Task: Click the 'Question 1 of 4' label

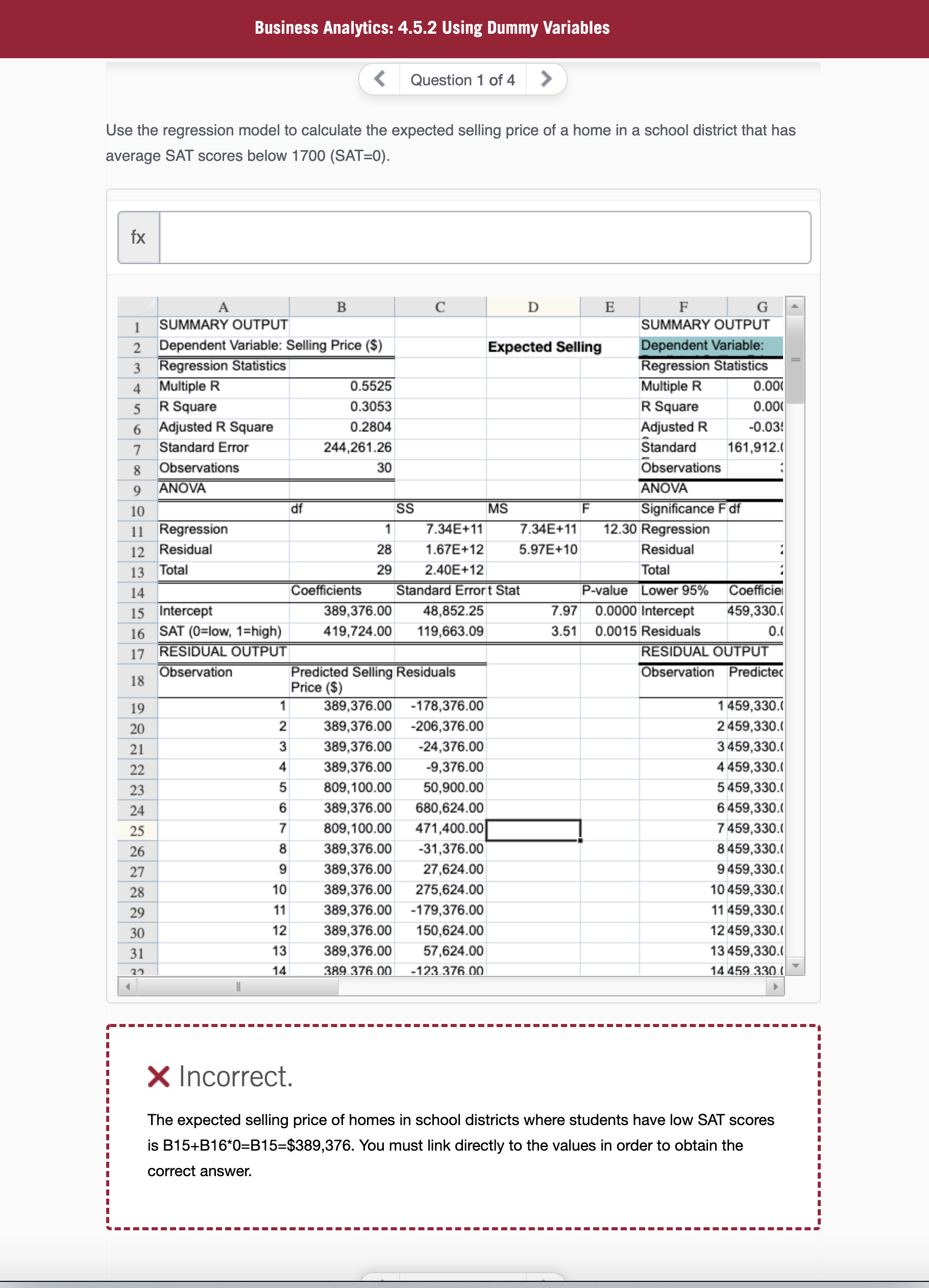Action: click(463, 80)
